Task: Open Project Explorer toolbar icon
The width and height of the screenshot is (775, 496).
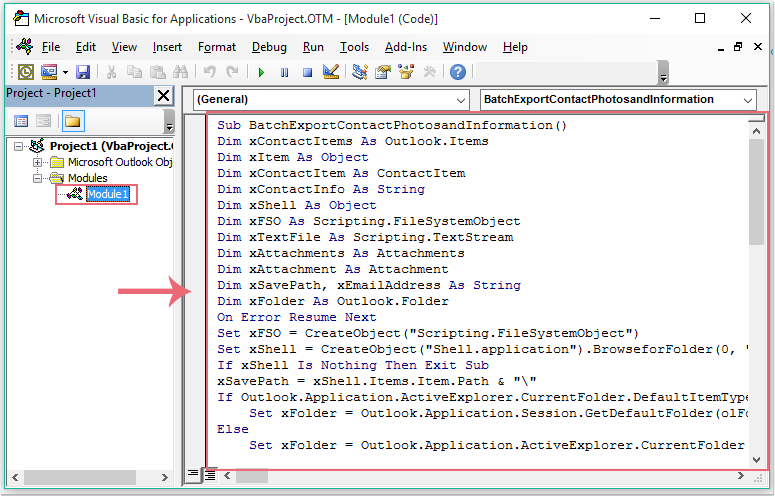Action: coord(360,72)
